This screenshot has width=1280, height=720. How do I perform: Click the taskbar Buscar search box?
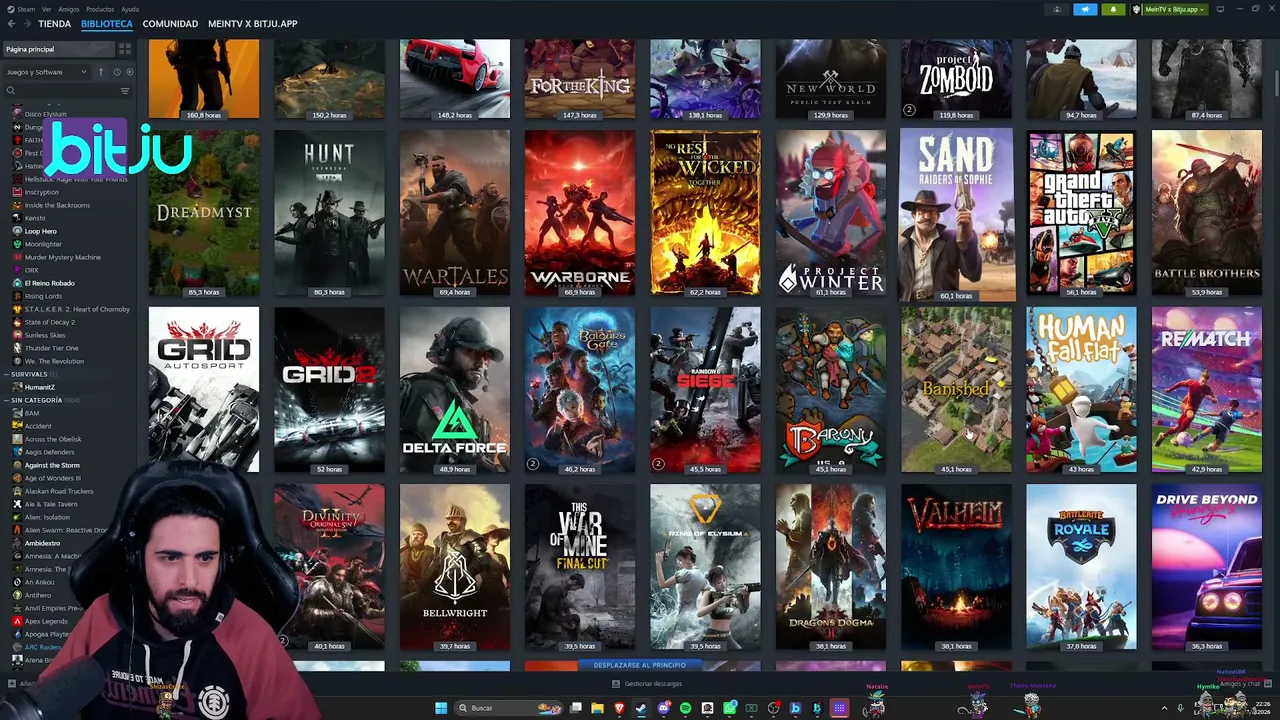coord(509,708)
